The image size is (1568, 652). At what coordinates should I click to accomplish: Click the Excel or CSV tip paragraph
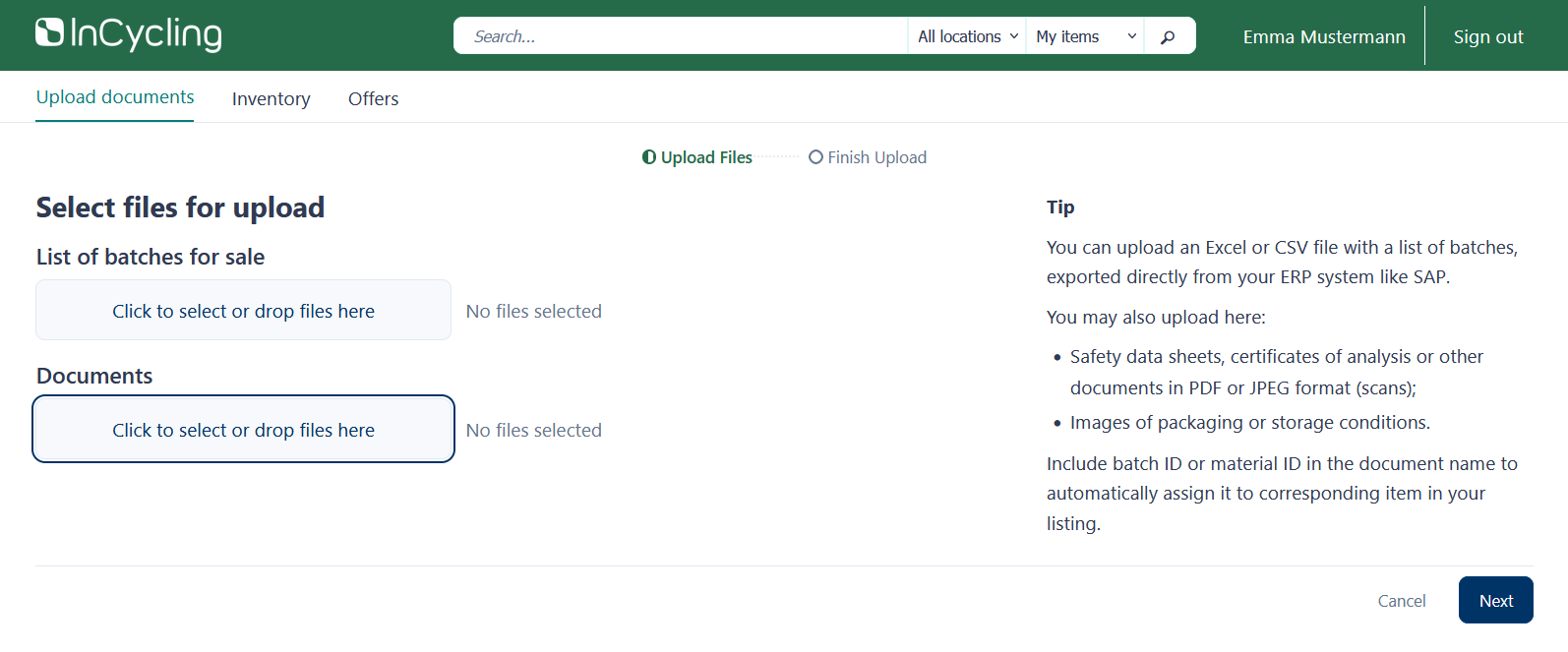[1283, 262]
